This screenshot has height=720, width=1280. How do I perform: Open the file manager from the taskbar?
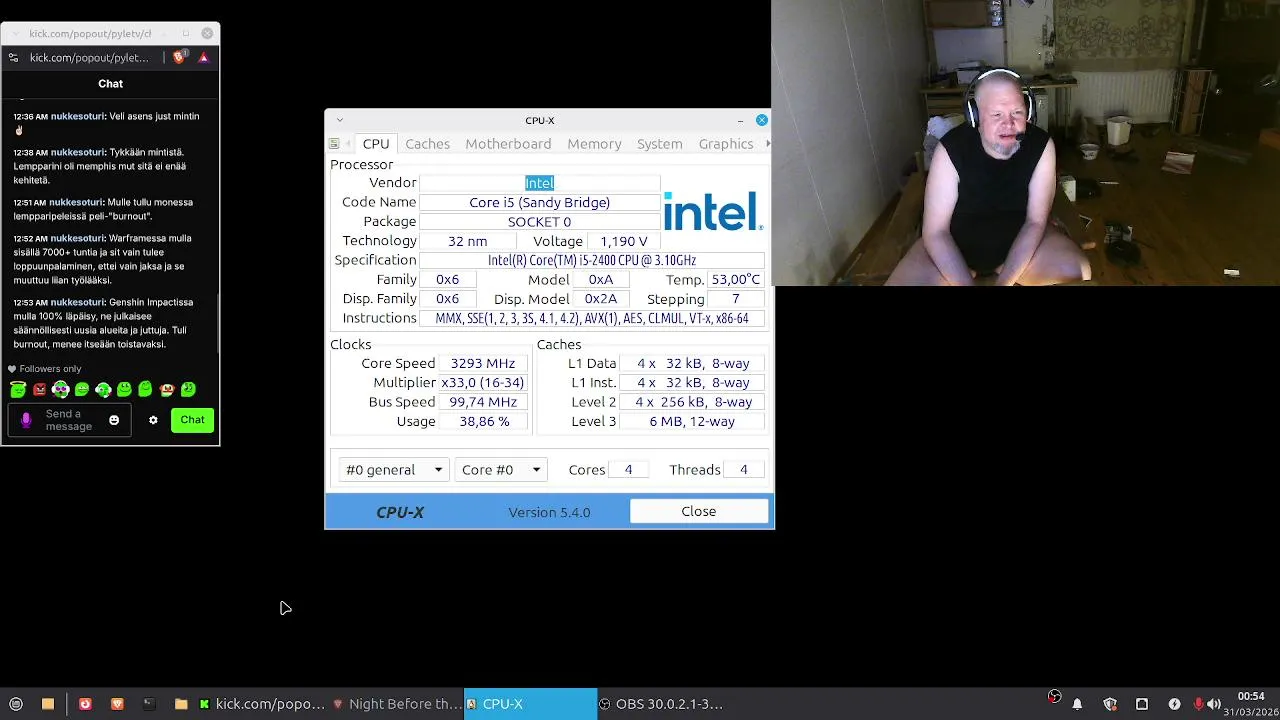click(x=47, y=704)
